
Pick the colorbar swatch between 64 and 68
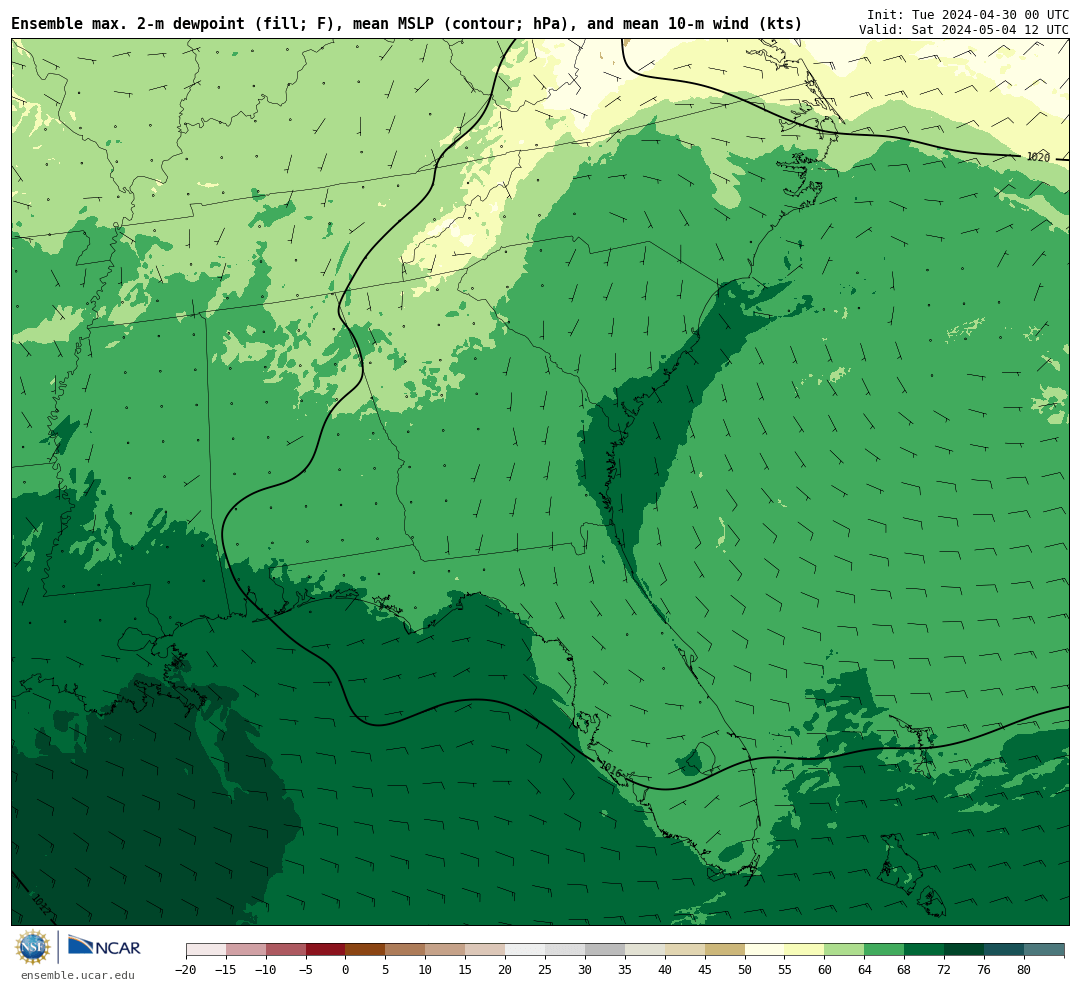point(885,950)
